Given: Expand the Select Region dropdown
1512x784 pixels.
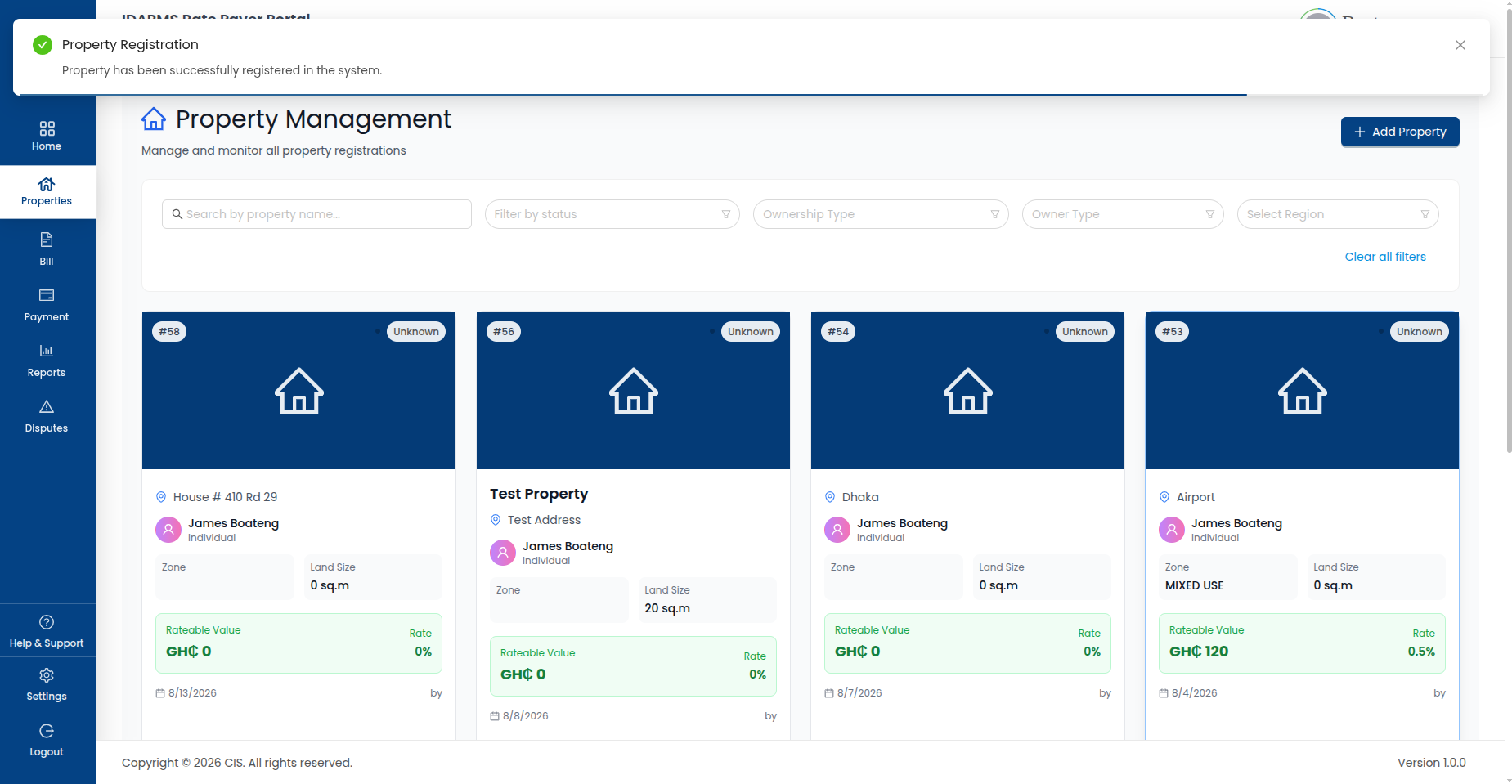Looking at the screenshot, I should pyautogui.click(x=1338, y=214).
